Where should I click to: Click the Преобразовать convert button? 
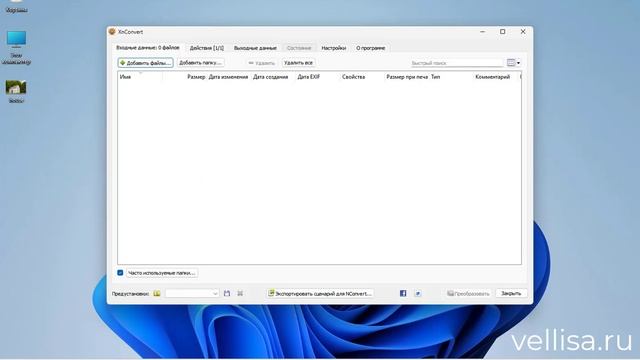(x=468, y=293)
